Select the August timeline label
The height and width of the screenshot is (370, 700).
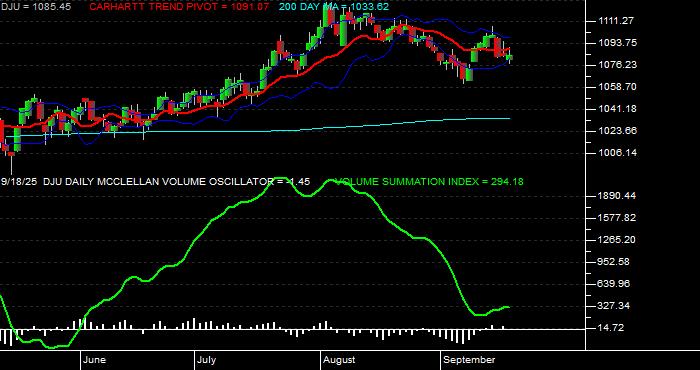(x=339, y=360)
